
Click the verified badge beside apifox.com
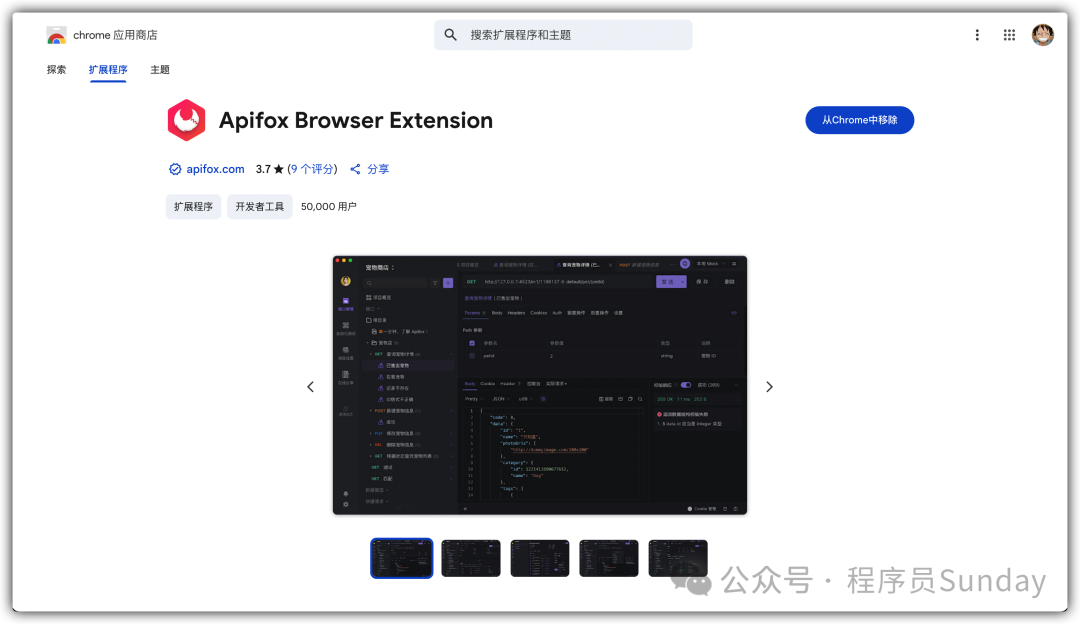click(175, 169)
